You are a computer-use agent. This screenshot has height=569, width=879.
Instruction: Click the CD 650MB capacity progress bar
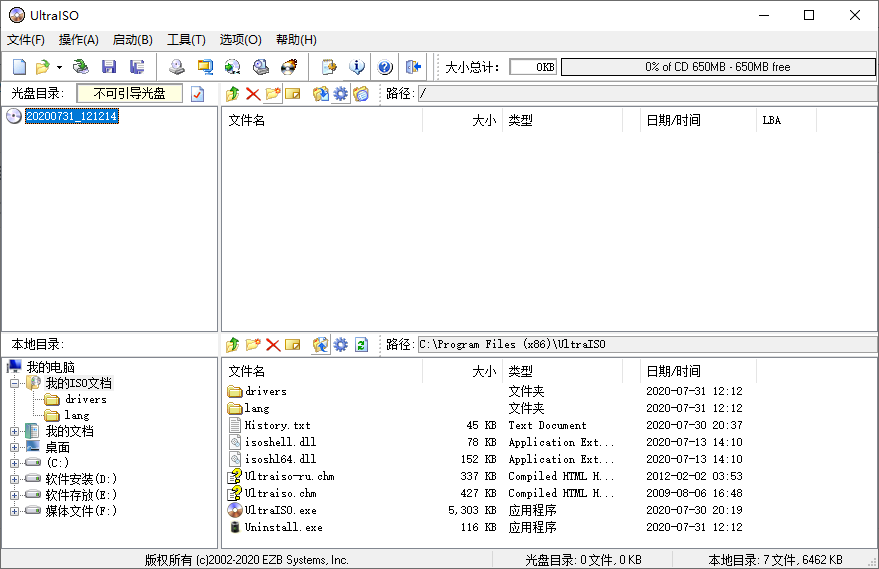[718, 67]
